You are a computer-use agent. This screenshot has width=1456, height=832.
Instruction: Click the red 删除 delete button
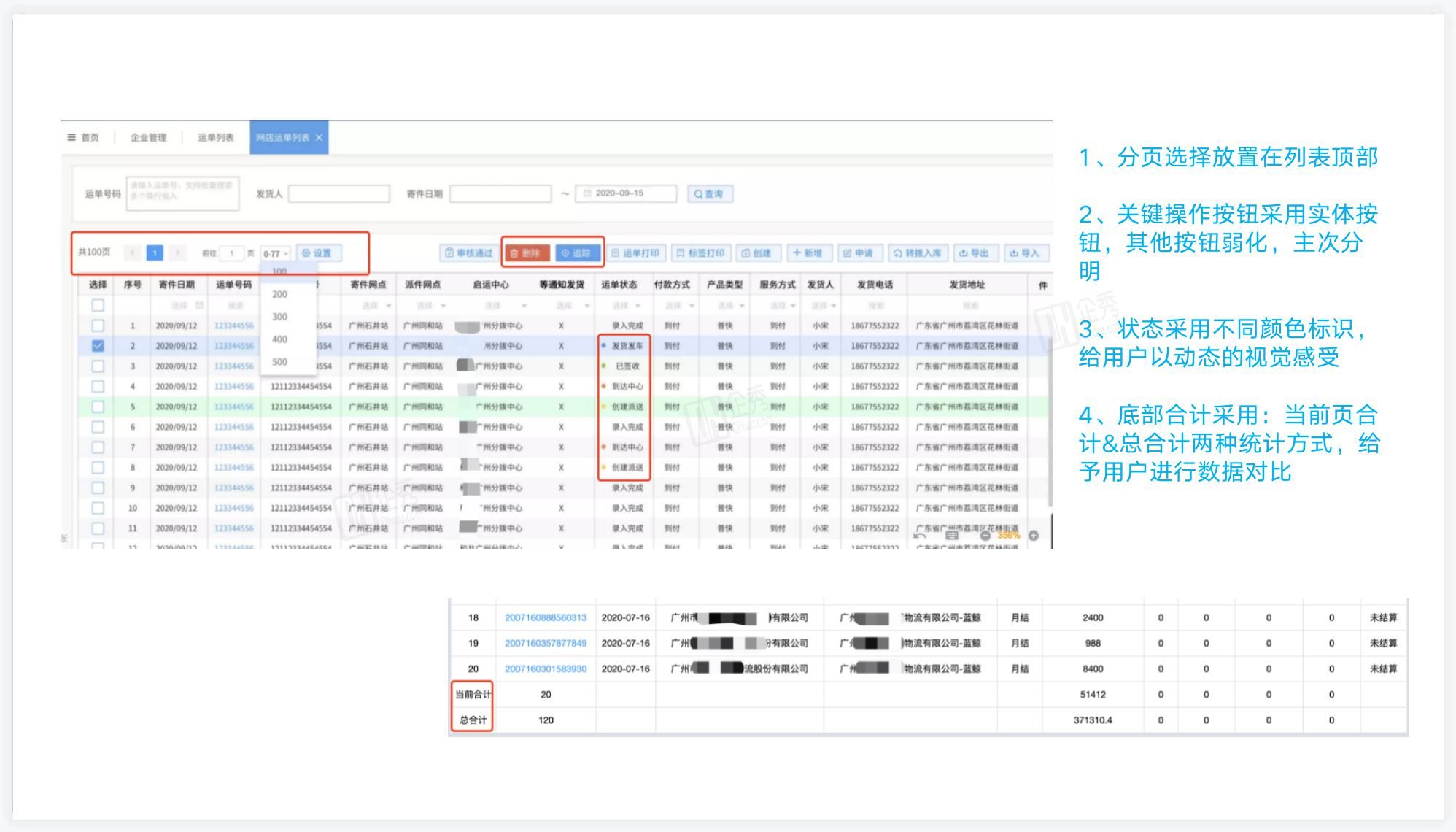click(526, 253)
